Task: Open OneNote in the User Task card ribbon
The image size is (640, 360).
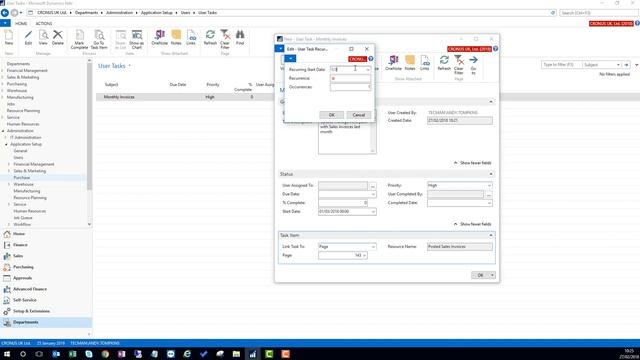Action: coord(393,63)
